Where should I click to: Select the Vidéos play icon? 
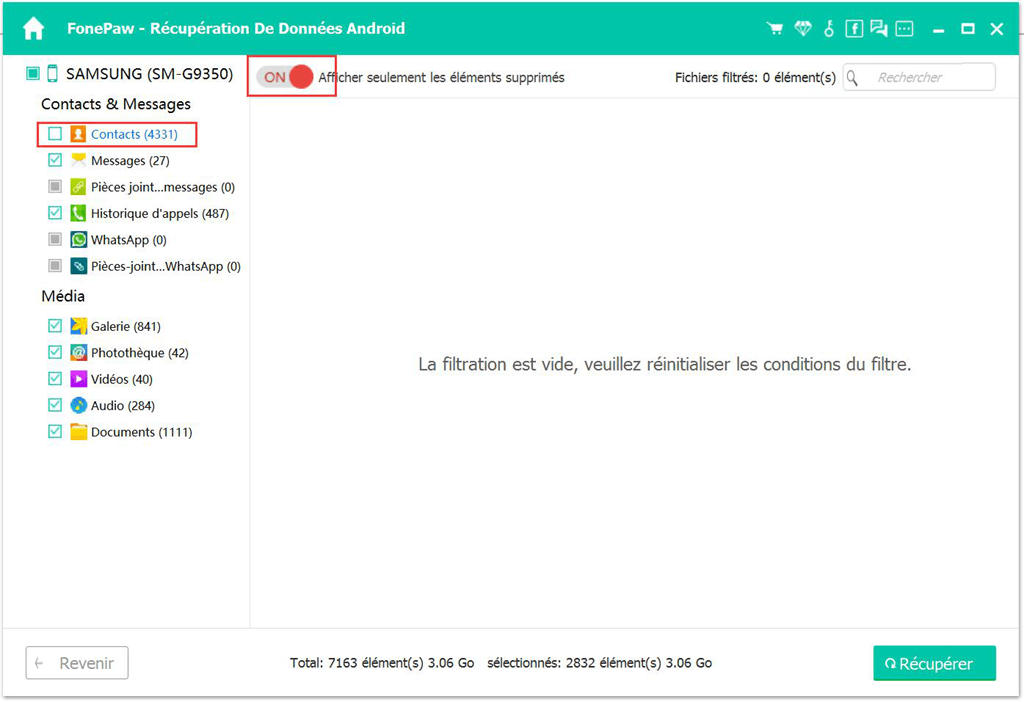click(78, 379)
